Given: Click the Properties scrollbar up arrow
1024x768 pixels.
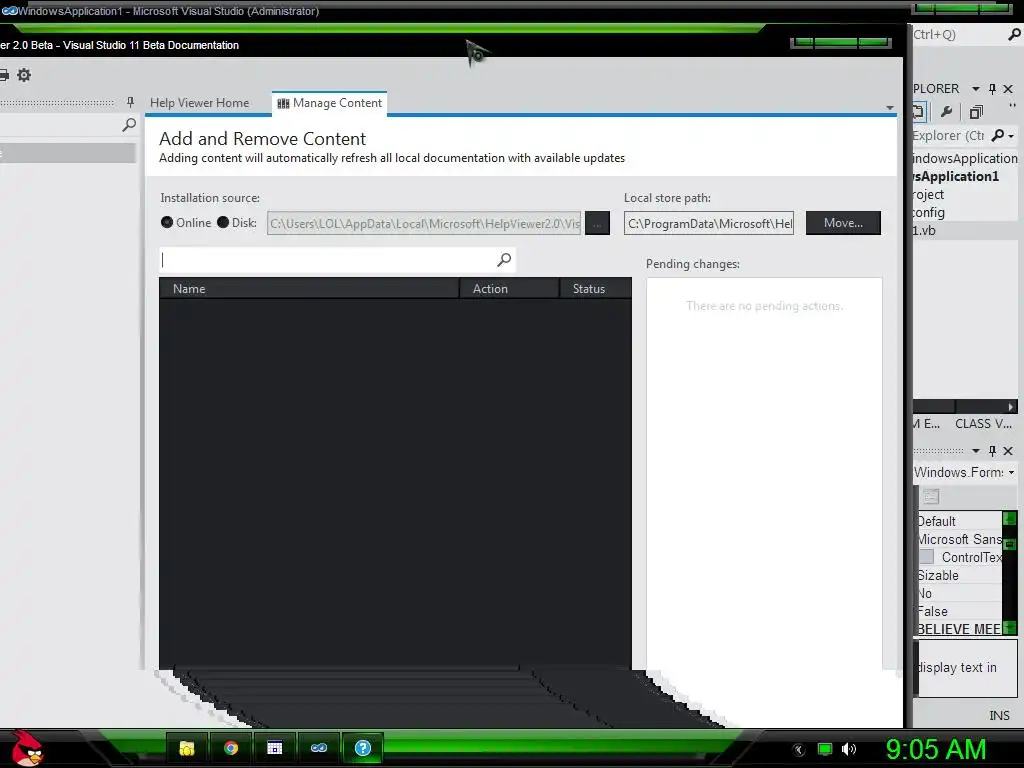Looking at the screenshot, I should tap(1010, 519).
